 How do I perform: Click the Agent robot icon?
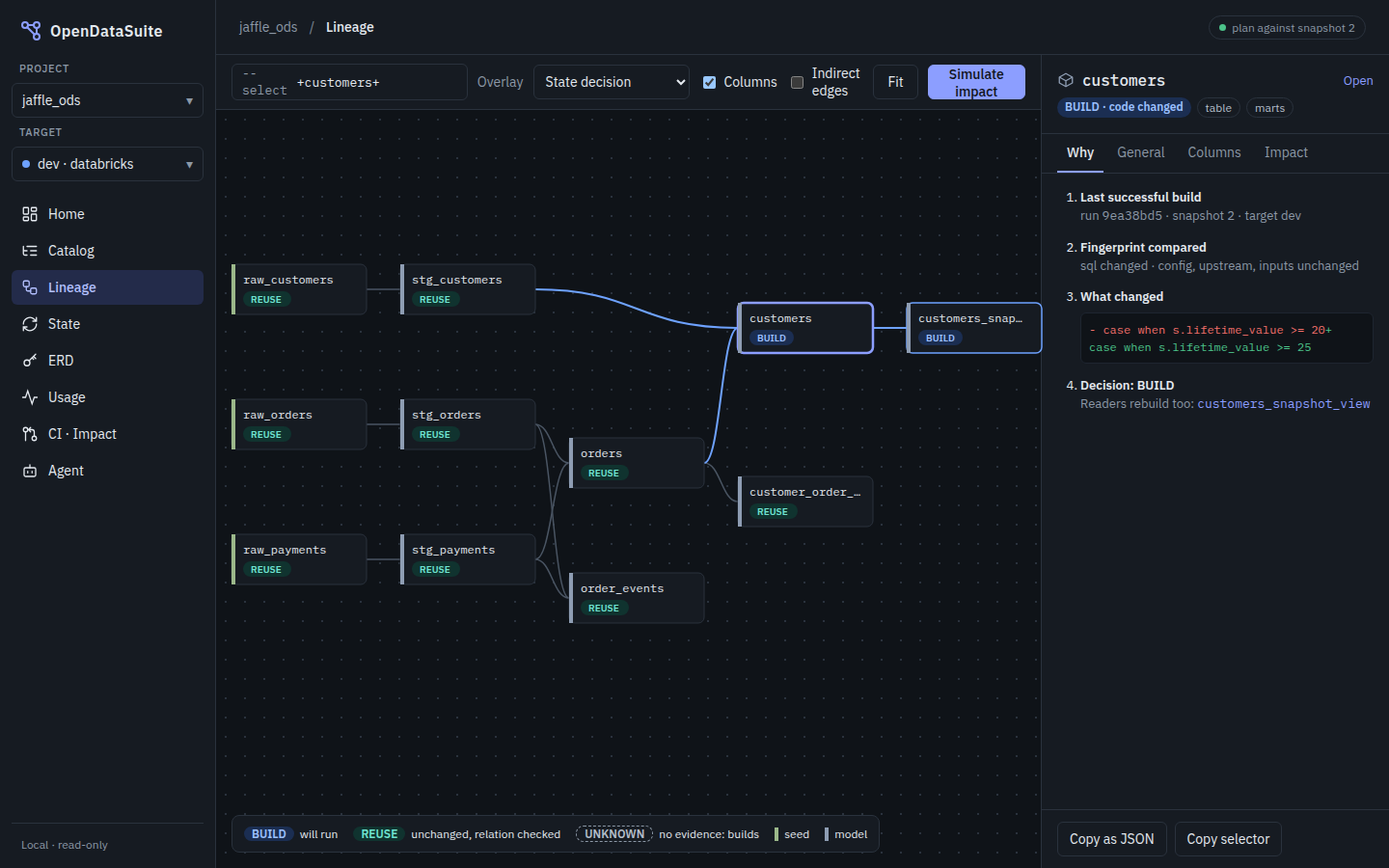[x=30, y=471]
